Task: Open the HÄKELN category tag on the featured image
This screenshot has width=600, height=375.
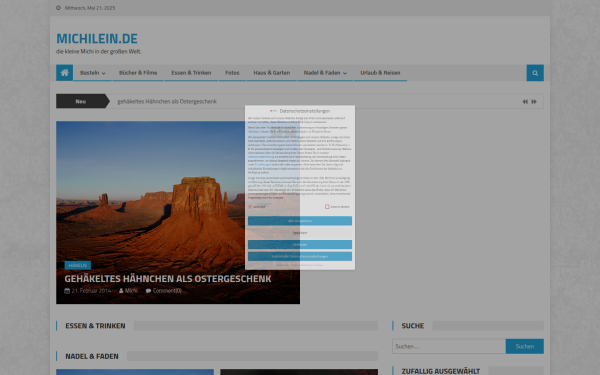Action: point(78,265)
